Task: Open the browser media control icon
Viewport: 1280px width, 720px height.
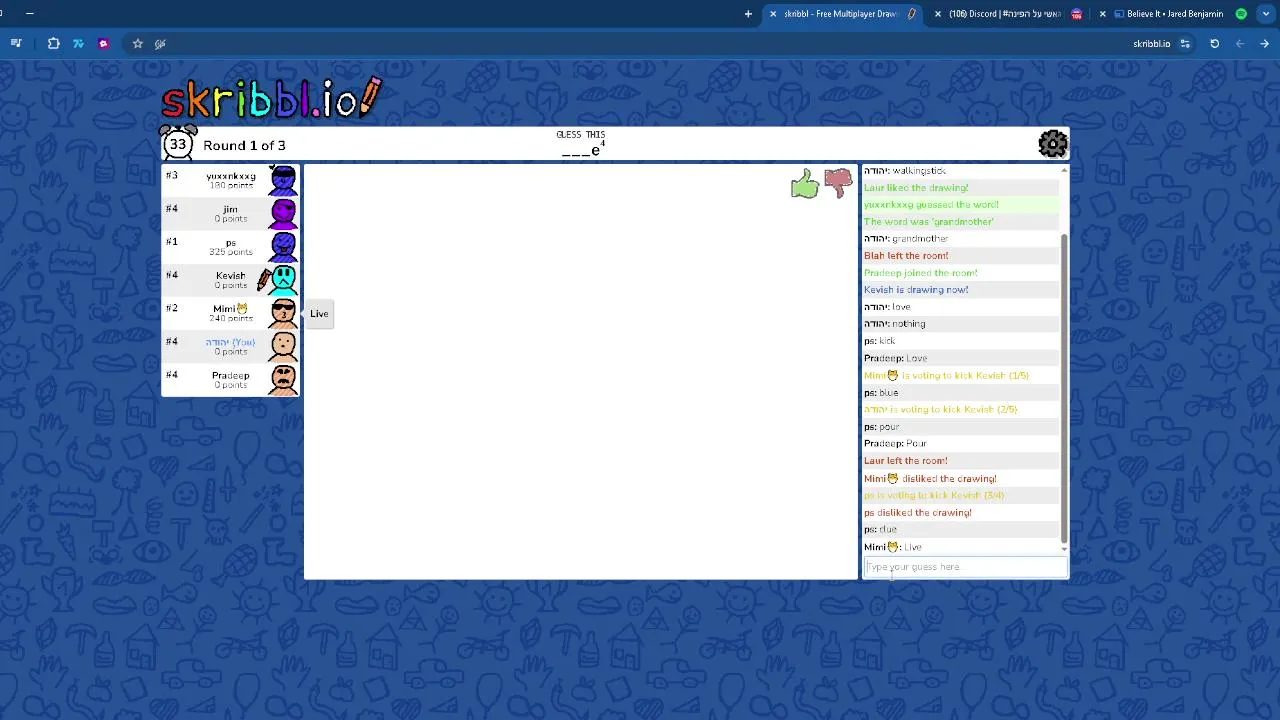Action: [x=16, y=43]
